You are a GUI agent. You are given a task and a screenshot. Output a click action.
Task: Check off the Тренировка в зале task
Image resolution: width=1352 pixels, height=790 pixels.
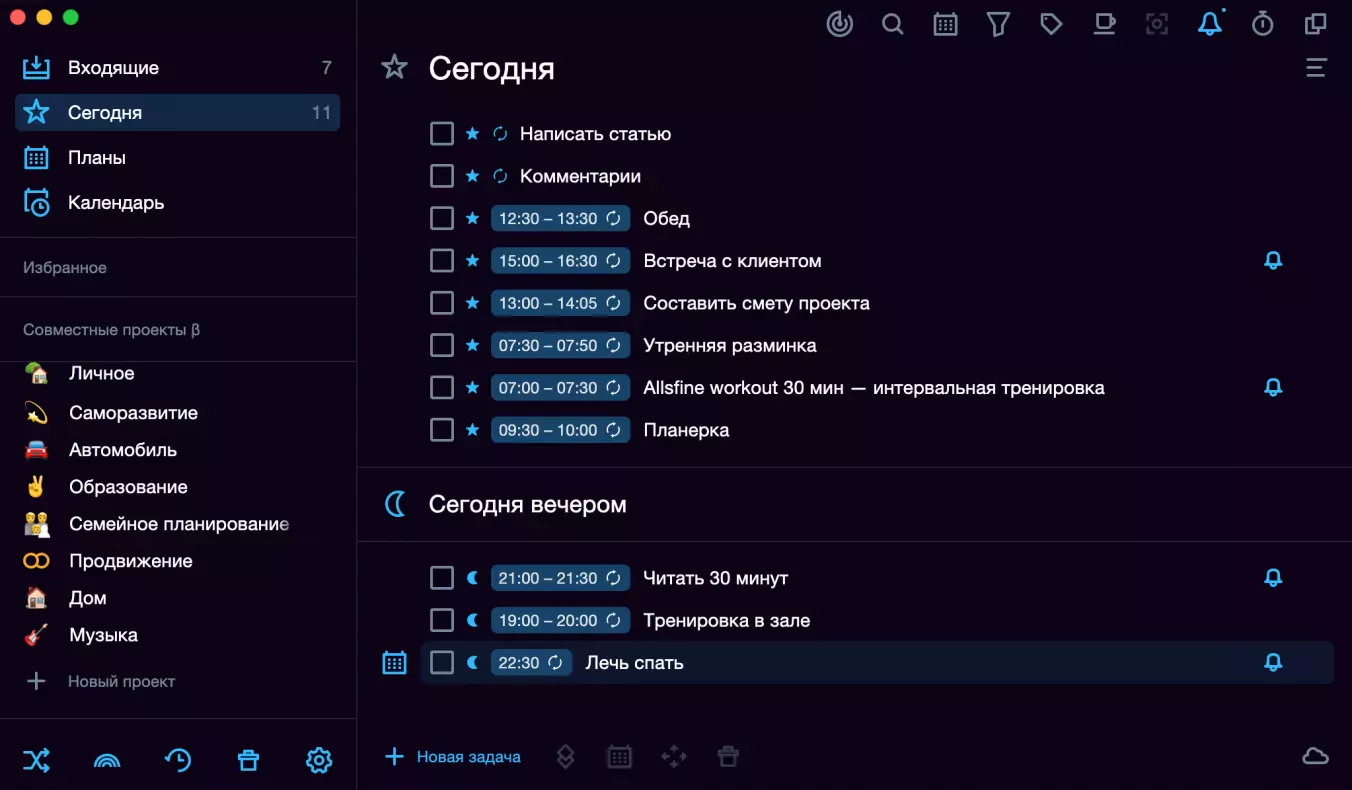pyautogui.click(x=442, y=620)
